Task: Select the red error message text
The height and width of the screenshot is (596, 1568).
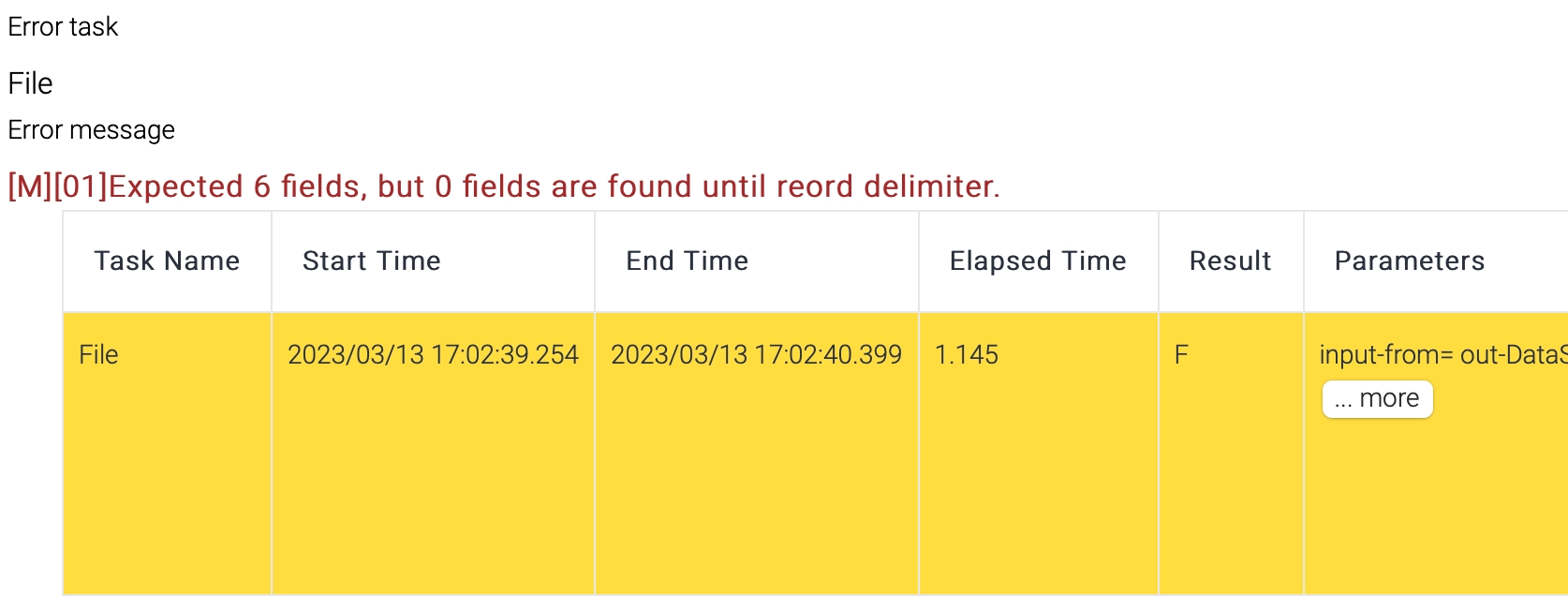Action: click(504, 187)
